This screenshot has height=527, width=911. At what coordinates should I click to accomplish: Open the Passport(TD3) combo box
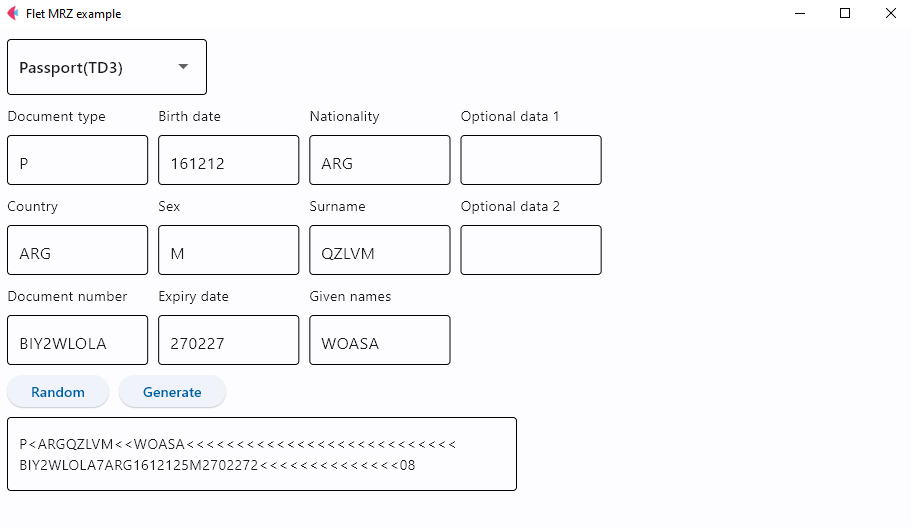(x=106, y=67)
